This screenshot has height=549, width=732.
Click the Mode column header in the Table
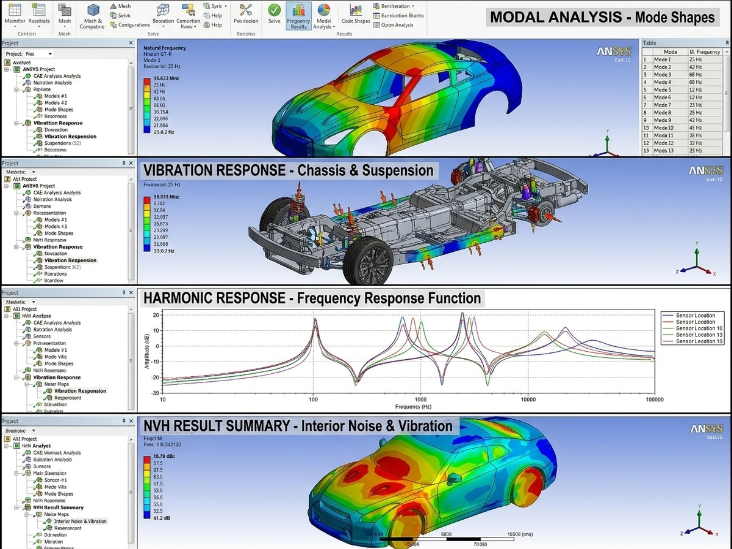[x=670, y=52]
